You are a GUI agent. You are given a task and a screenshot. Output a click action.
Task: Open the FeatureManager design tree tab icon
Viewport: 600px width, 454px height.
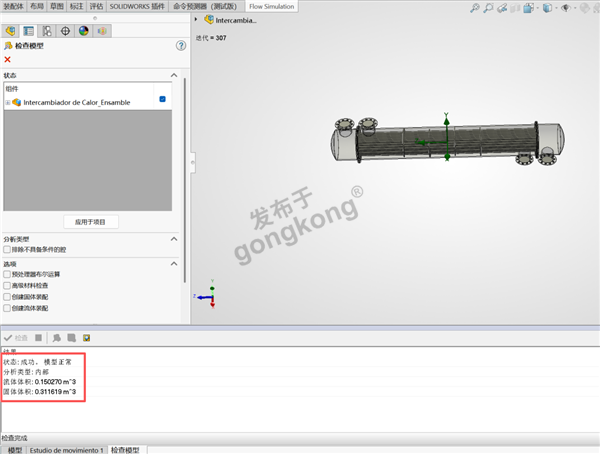11,31
